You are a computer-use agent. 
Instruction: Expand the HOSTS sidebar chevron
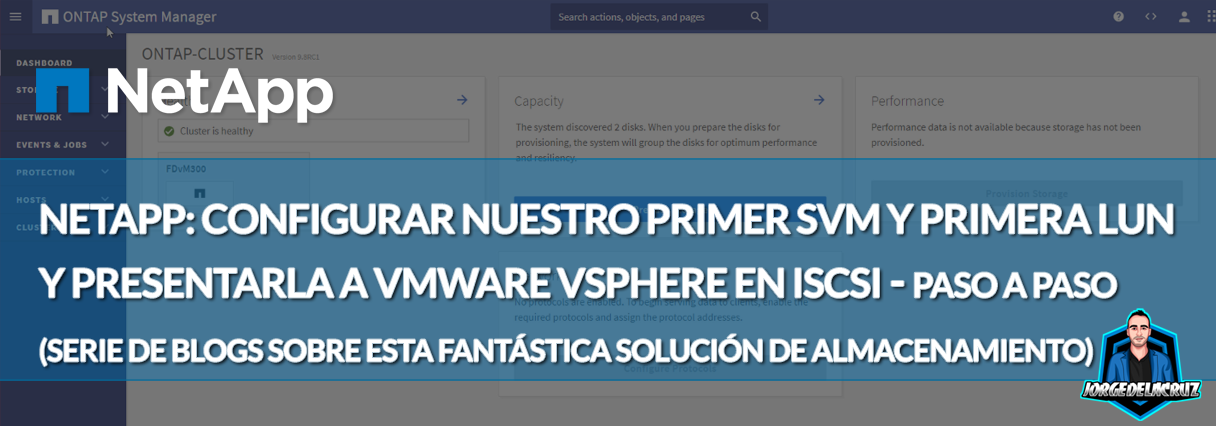[105, 200]
